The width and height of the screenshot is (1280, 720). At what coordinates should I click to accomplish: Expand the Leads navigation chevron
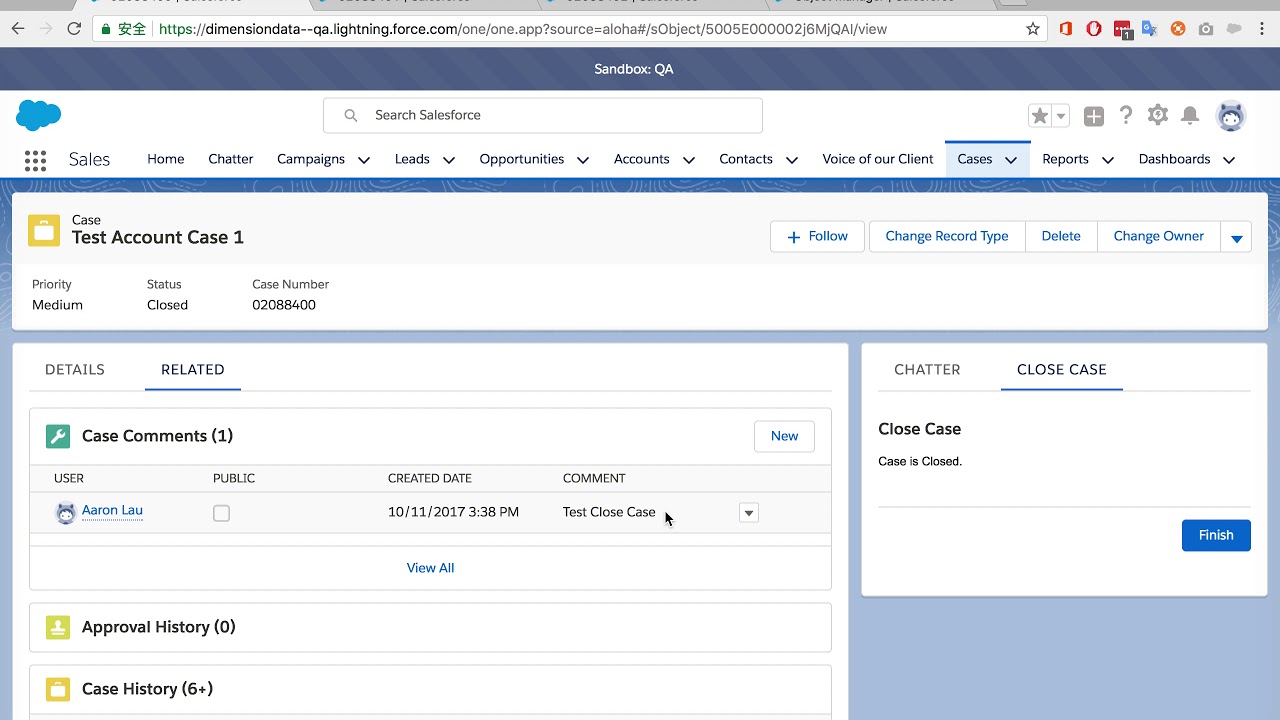tap(449, 160)
